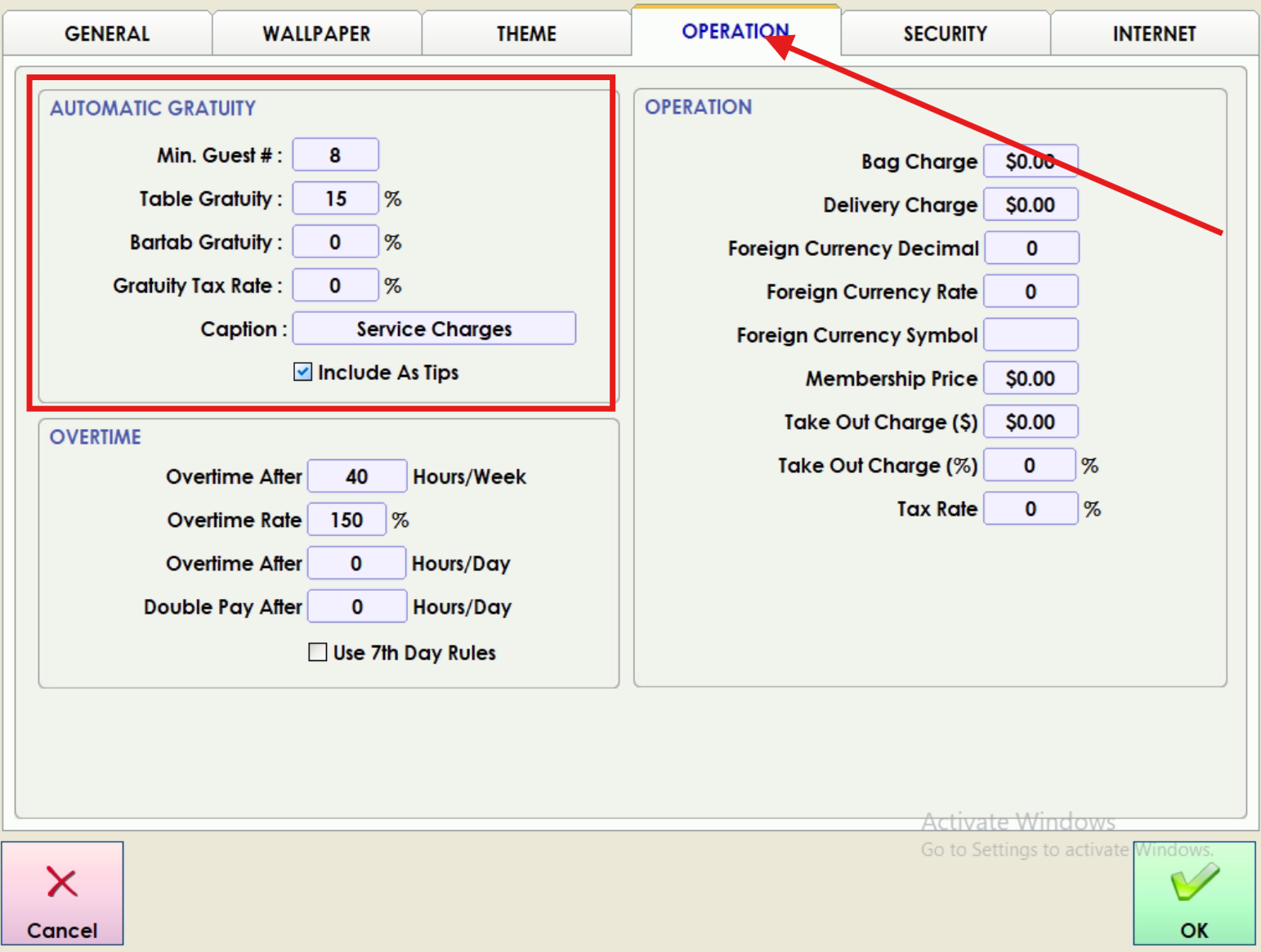This screenshot has width=1261, height=952.
Task: Click the Foreign Currency Decimal field
Action: [x=1031, y=248]
